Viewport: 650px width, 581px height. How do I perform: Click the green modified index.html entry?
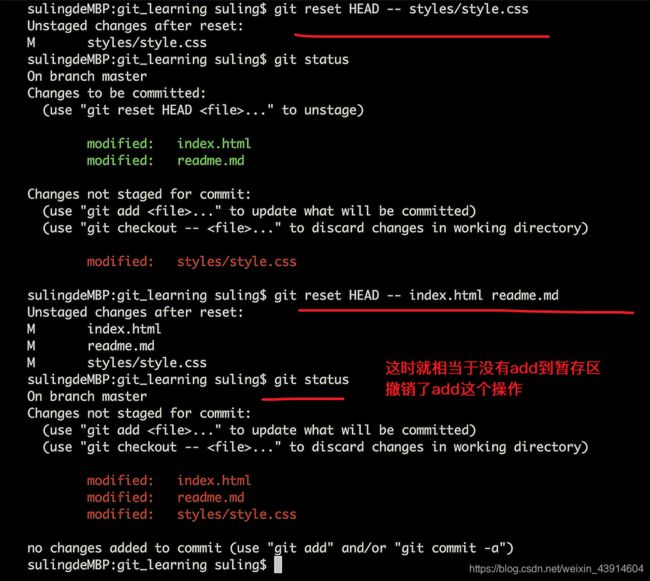(169, 143)
